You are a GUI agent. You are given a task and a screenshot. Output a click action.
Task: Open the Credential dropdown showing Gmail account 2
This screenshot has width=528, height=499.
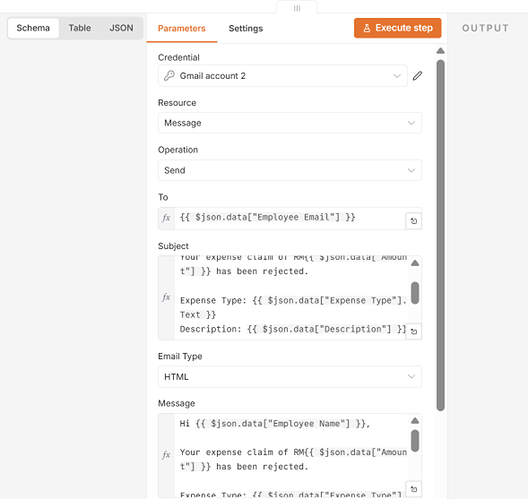[x=283, y=76]
